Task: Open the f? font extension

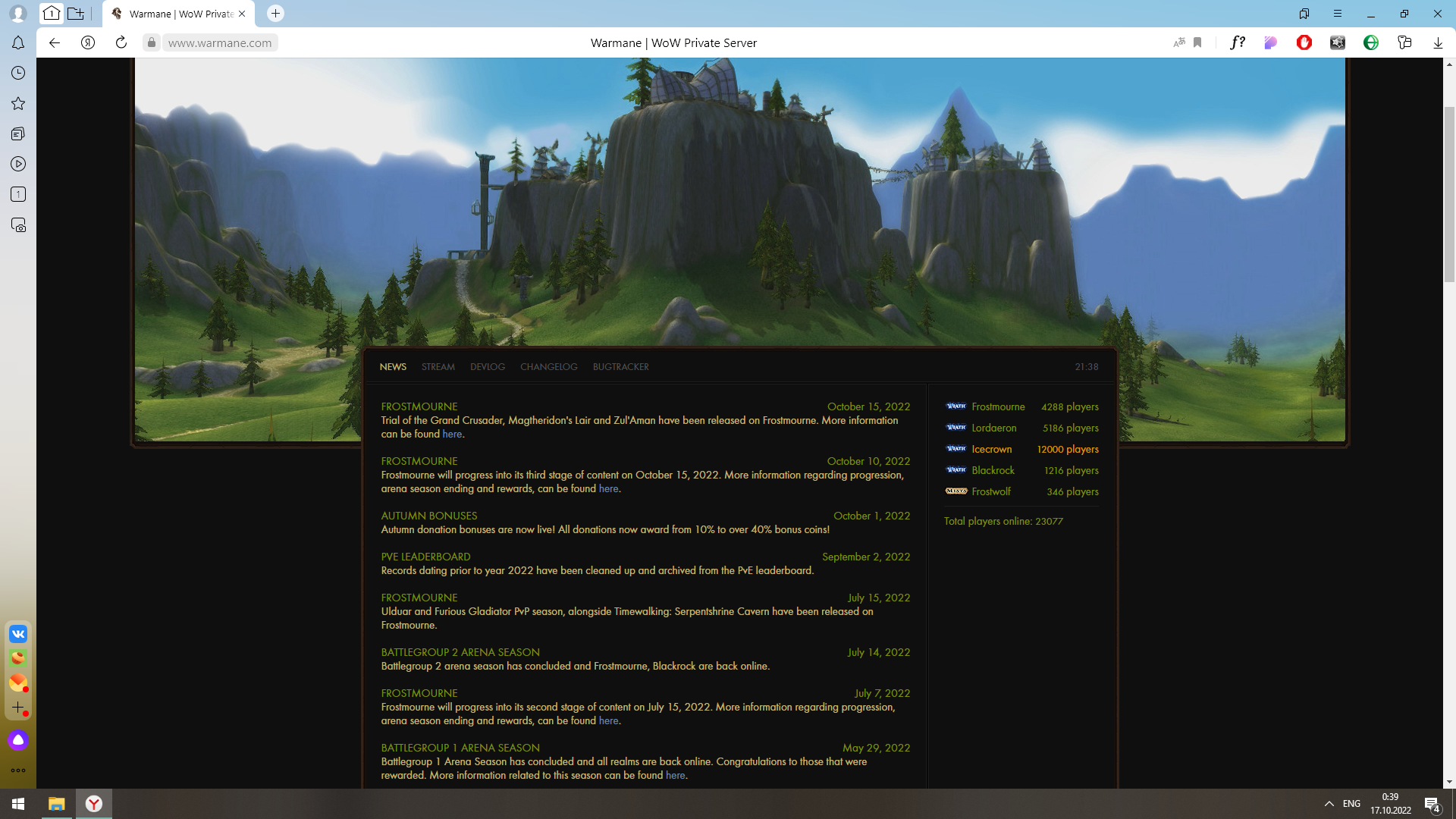Action: (1238, 42)
